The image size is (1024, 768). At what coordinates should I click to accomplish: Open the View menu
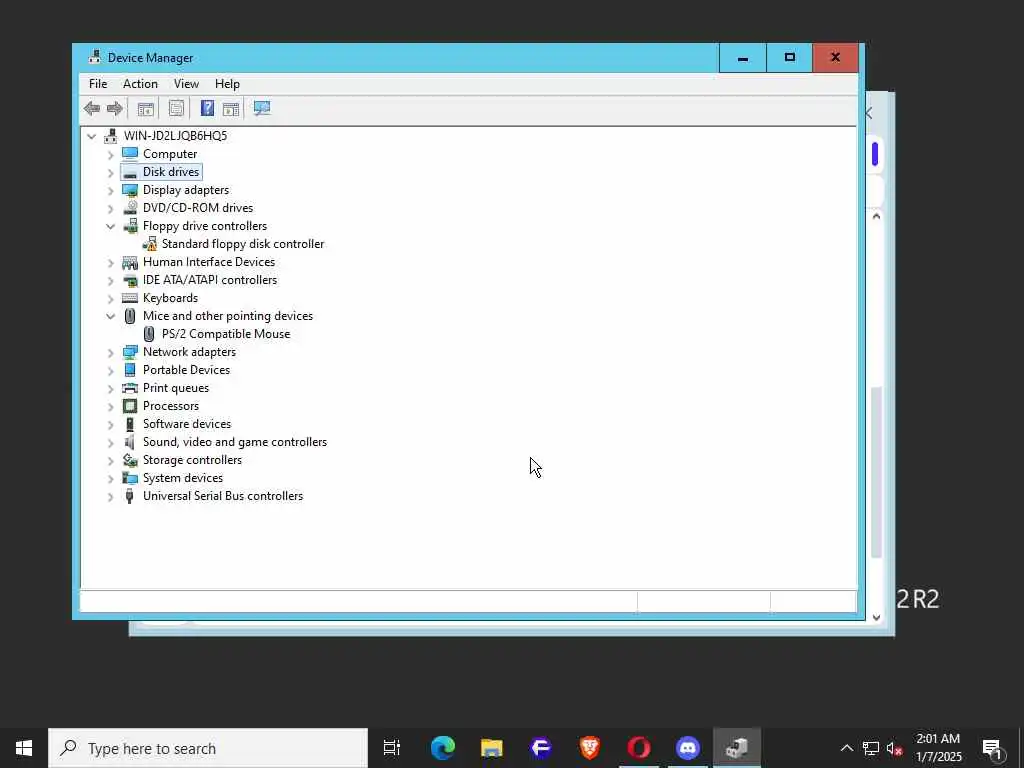coord(186,84)
